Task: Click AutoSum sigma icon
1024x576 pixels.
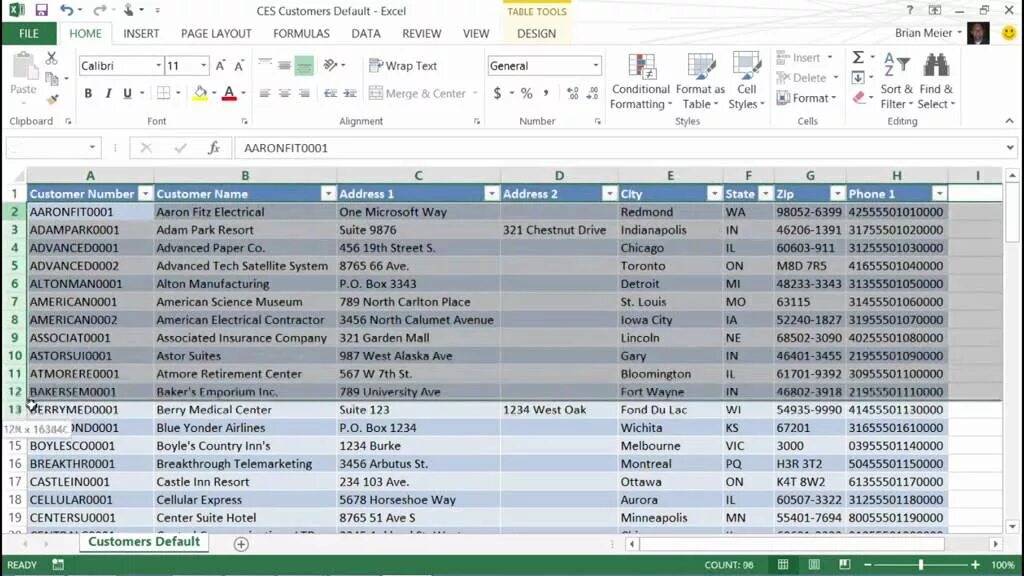Action: [858, 57]
